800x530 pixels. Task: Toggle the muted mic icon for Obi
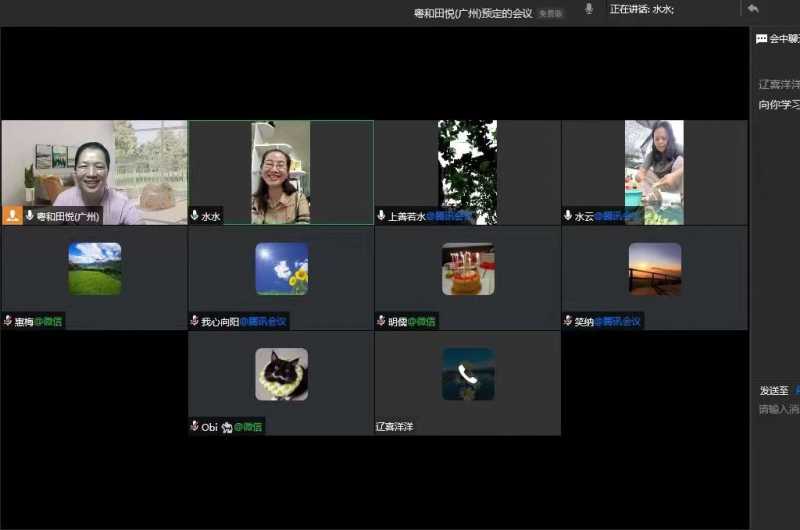click(x=194, y=426)
